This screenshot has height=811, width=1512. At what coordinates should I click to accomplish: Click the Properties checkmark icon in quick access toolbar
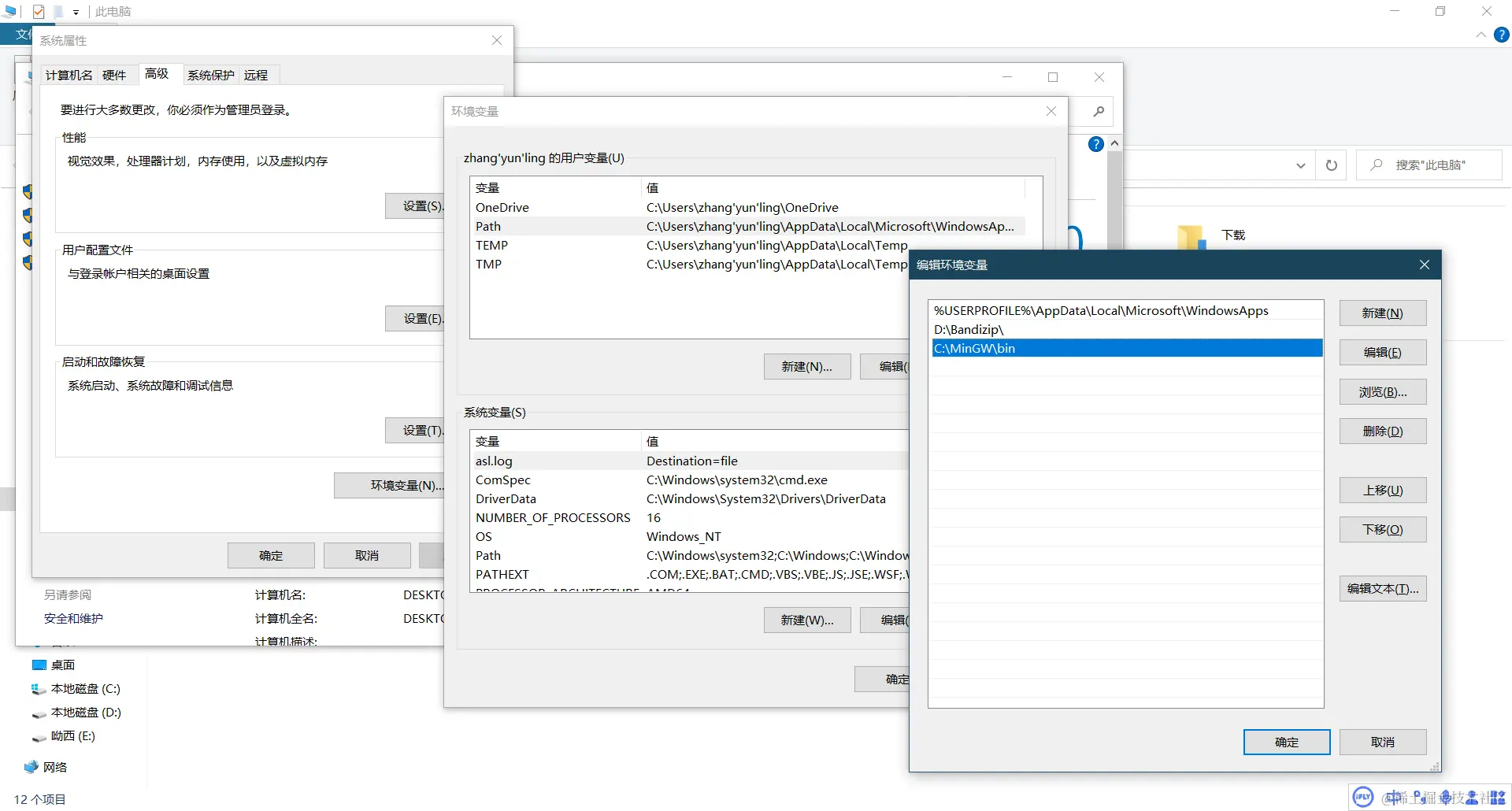39,11
